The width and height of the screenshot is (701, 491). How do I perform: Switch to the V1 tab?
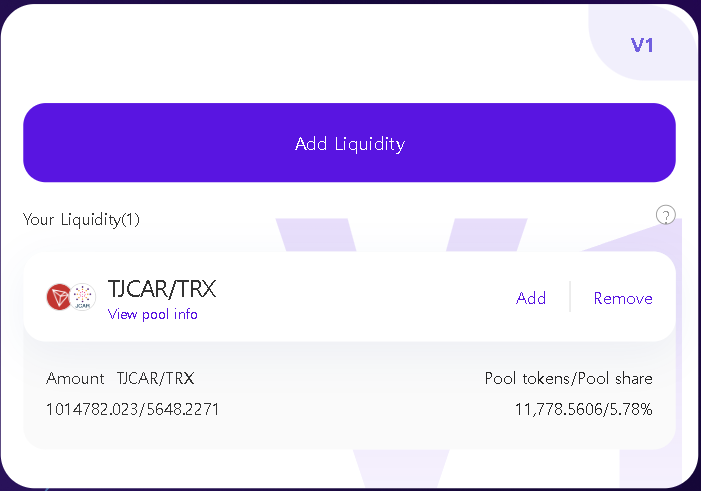click(x=642, y=45)
